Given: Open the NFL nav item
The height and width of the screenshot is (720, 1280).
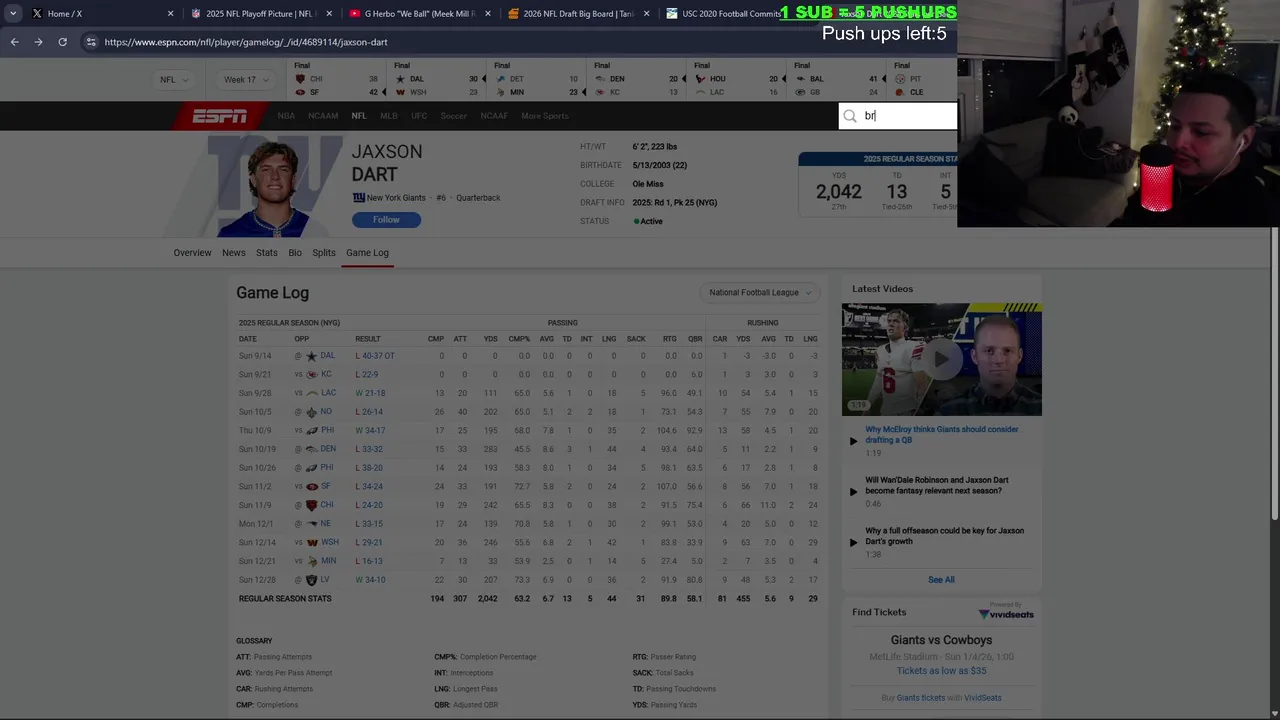Looking at the screenshot, I should (x=359, y=116).
